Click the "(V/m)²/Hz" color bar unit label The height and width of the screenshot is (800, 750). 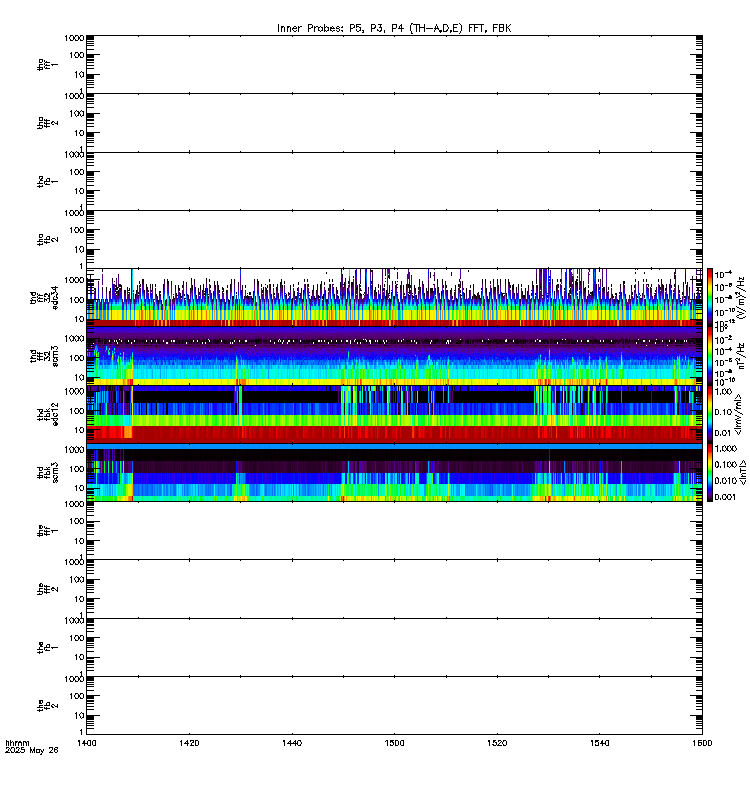click(741, 297)
